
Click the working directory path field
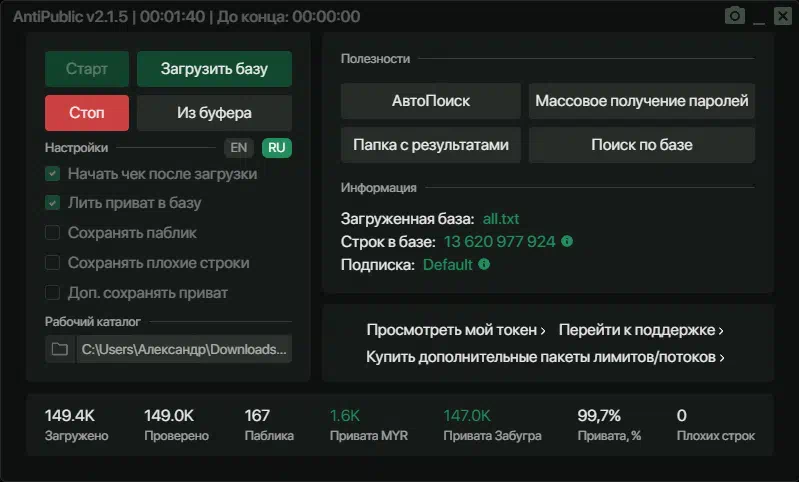point(184,349)
